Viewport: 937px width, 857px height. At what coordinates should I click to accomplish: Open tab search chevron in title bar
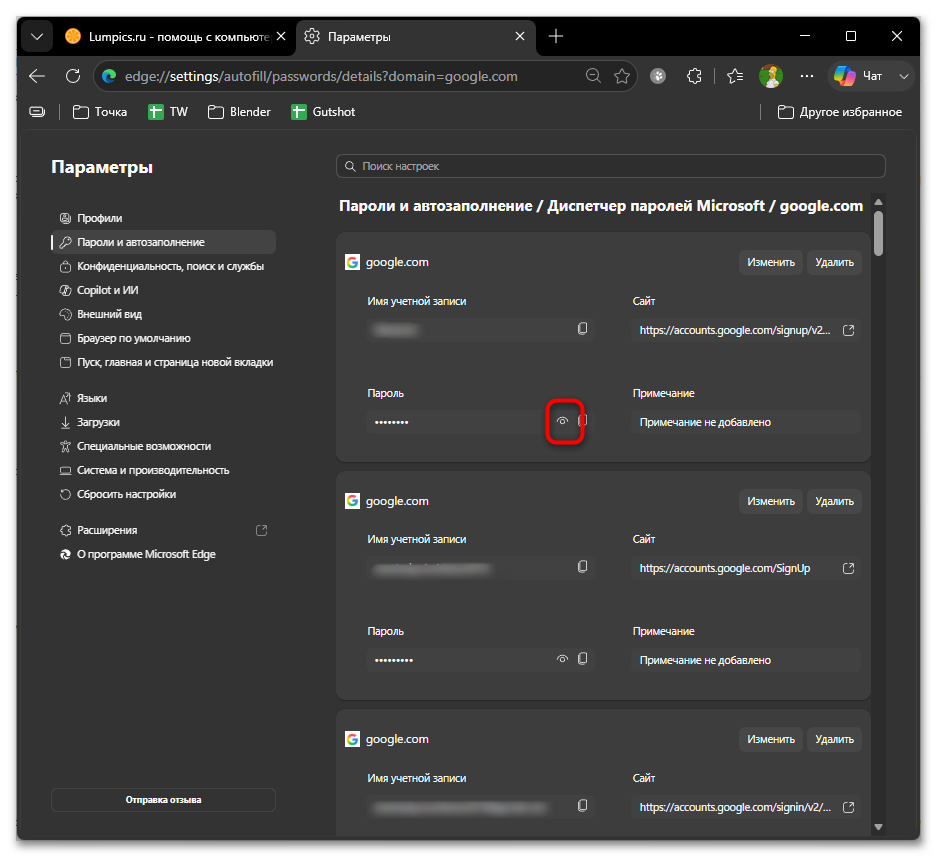37,36
